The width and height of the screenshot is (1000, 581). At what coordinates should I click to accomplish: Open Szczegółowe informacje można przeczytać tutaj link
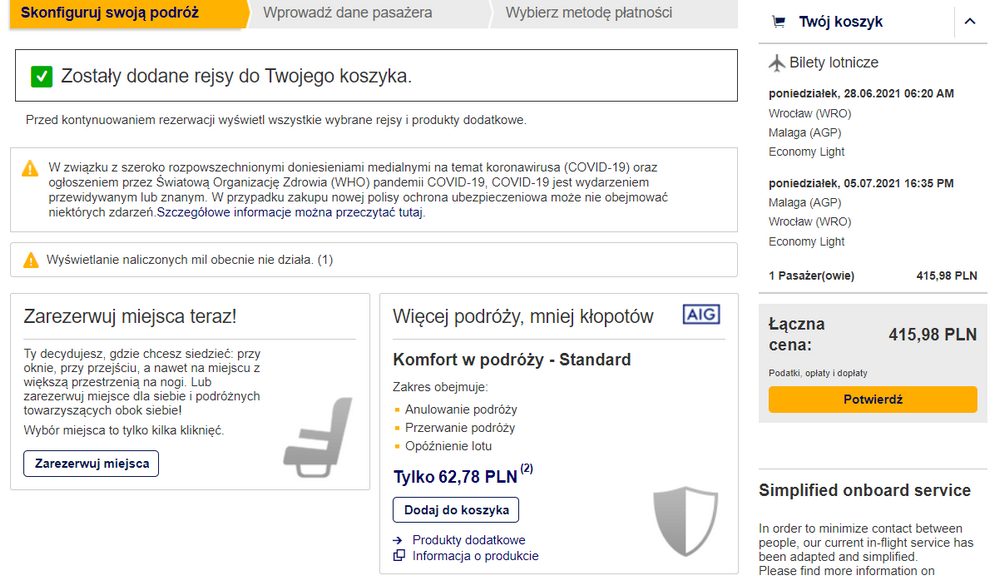[x=290, y=212]
